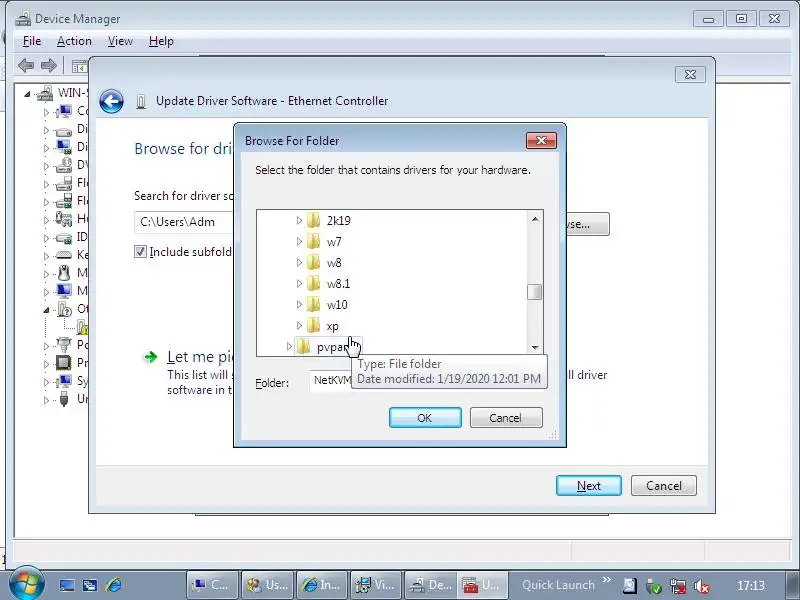Image resolution: width=800 pixels, height=600 pixels.
Task: Expand the Quick Launch overflow chevron
Action: 607,580
